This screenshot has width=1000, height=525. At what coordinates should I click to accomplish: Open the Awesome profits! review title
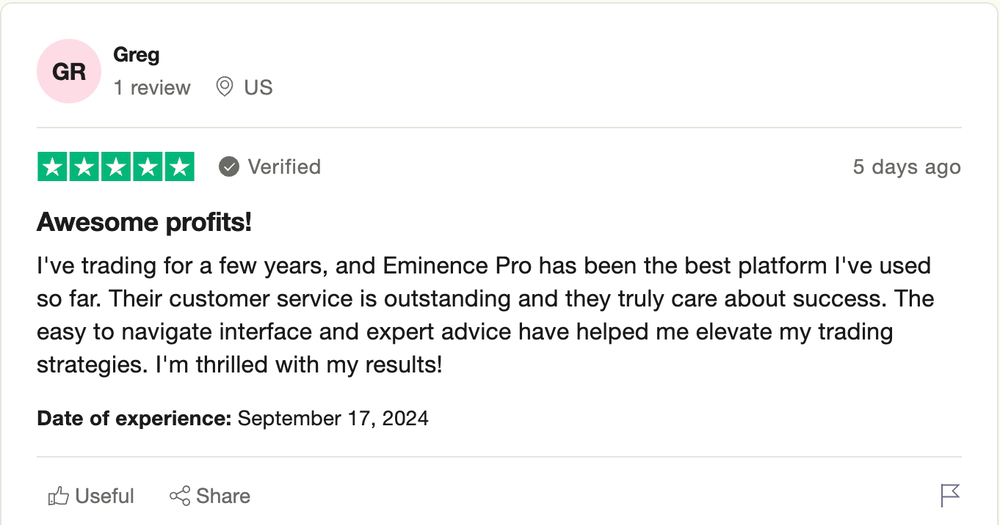[x=144, y=222]
